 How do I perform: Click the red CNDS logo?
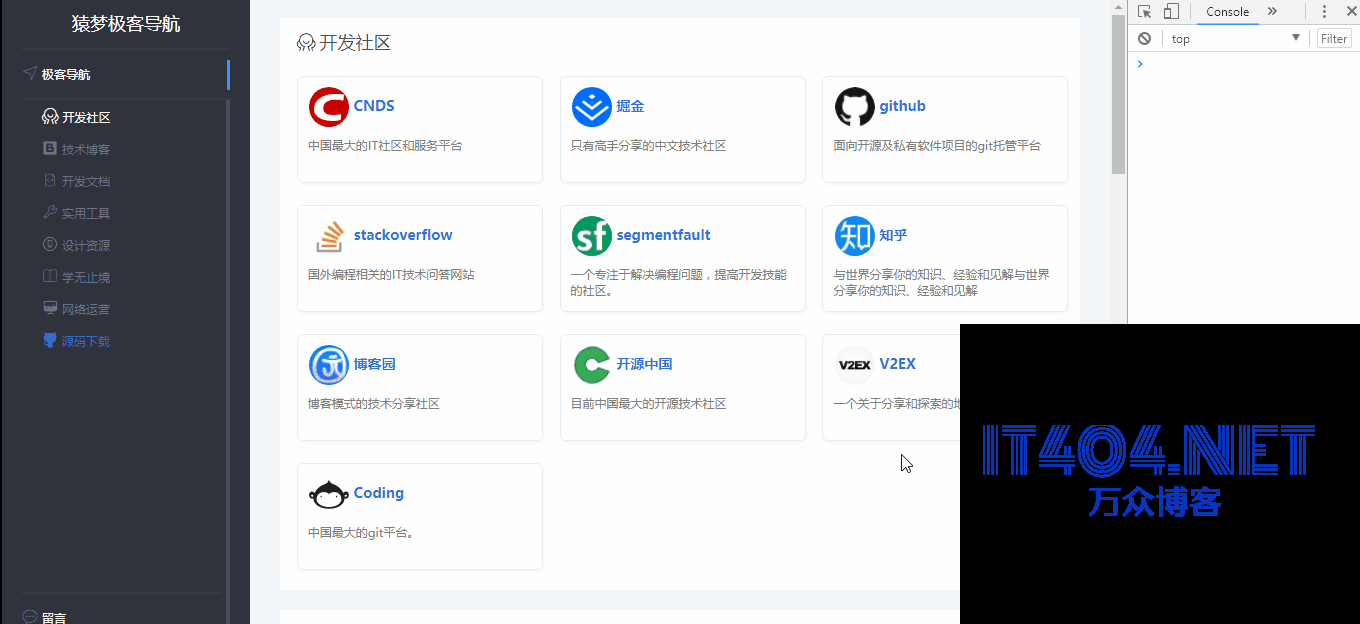[x=328, y=107]
